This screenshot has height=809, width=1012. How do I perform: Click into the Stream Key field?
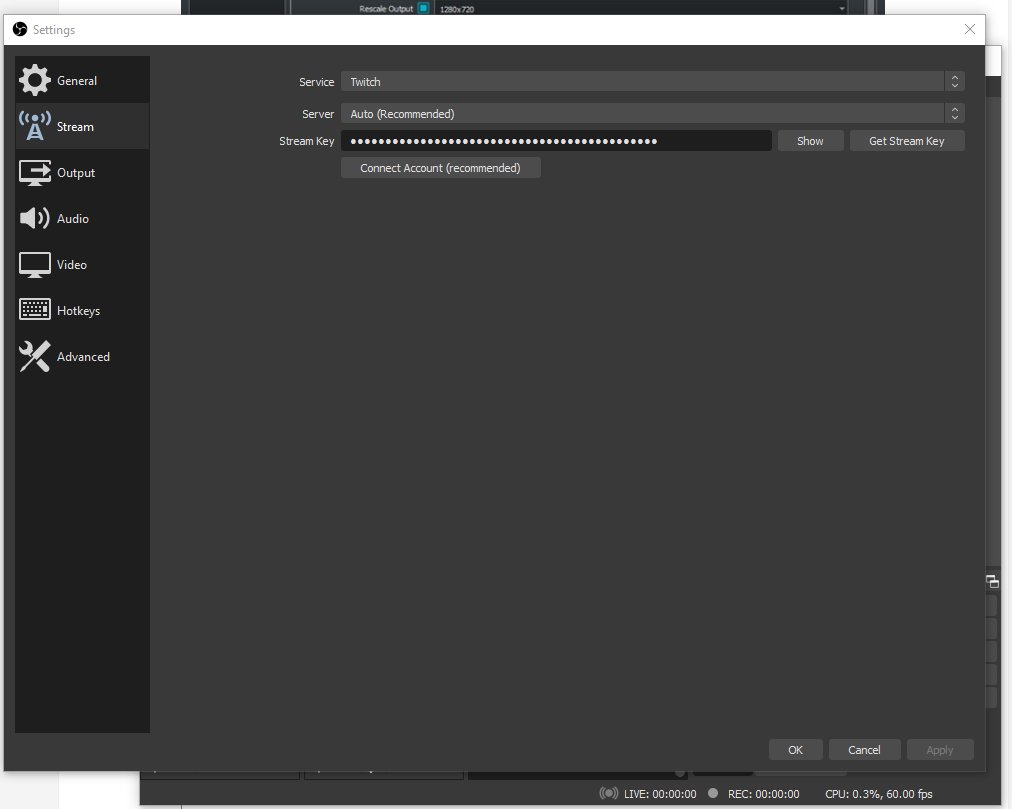point(556,141)
